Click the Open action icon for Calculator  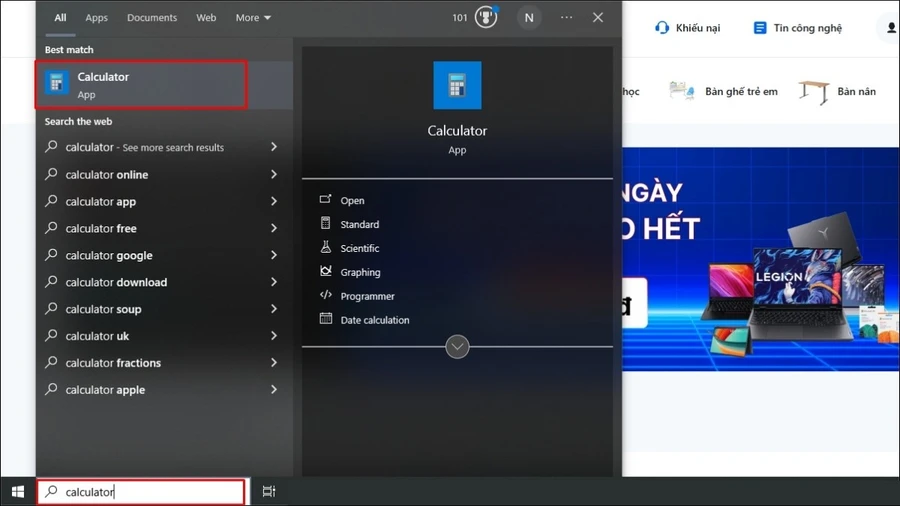pyautogui.click(x=325, y=200)
